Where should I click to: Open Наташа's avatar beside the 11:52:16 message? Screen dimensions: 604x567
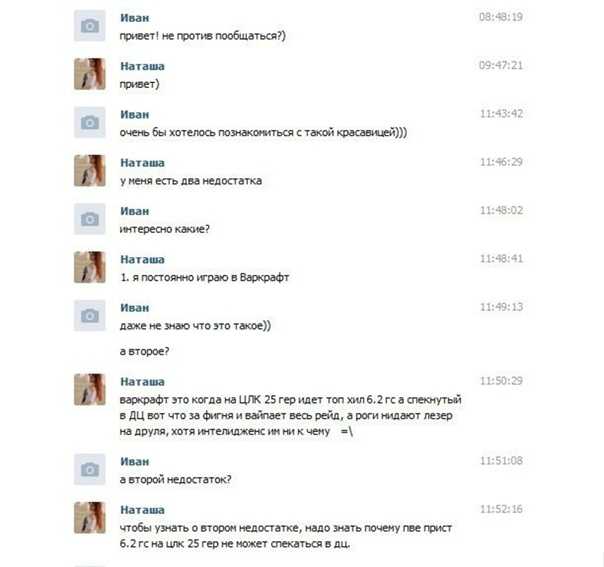(90, 518)
